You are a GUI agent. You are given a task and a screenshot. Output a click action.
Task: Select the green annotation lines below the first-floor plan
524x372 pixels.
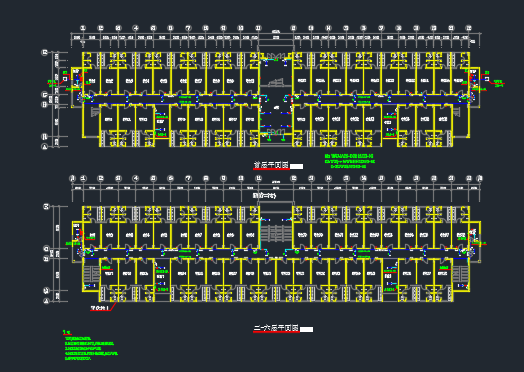(350, 161)
